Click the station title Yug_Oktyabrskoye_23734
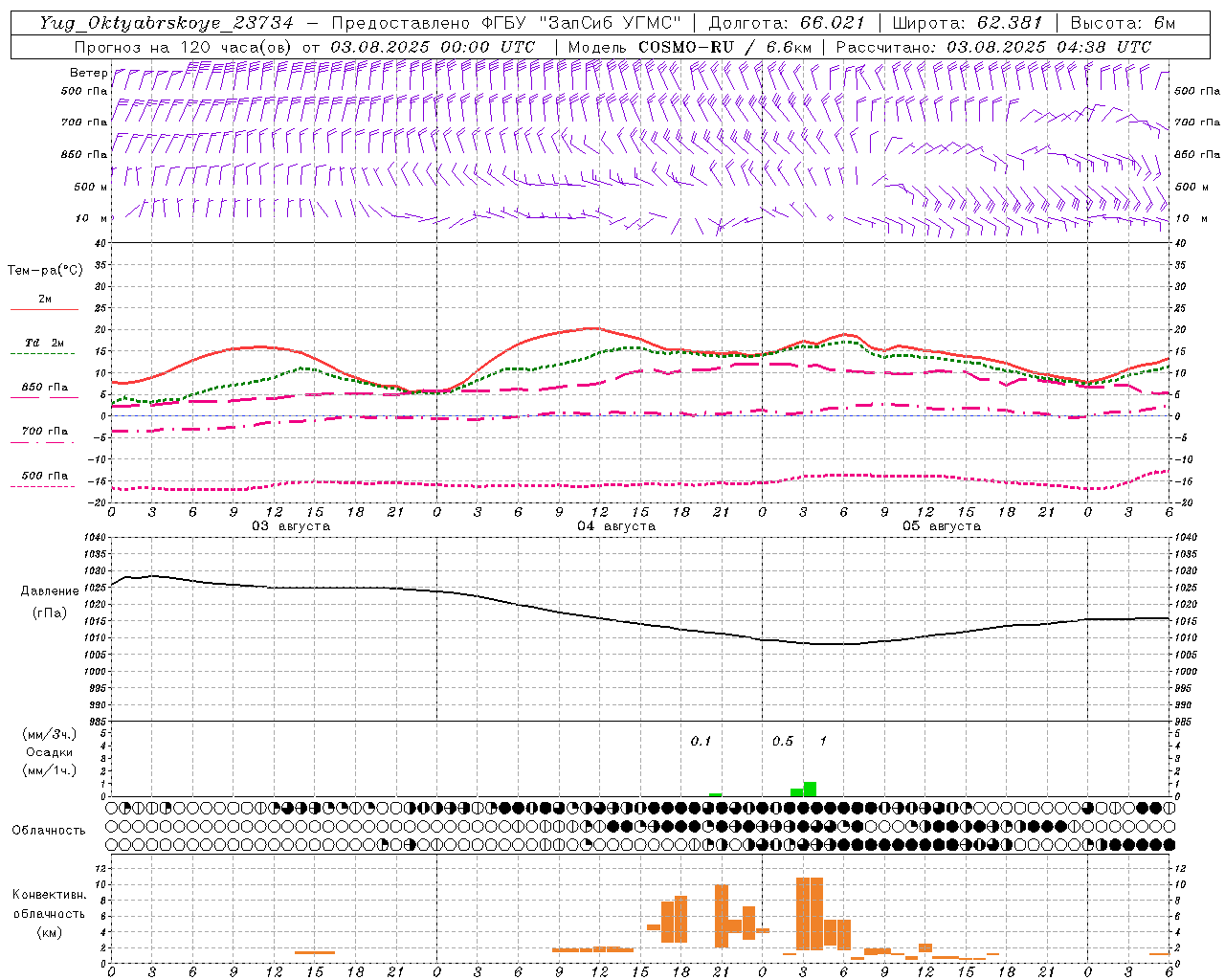This screenshot has height=980, width=1225. click(x=167, y=23)
